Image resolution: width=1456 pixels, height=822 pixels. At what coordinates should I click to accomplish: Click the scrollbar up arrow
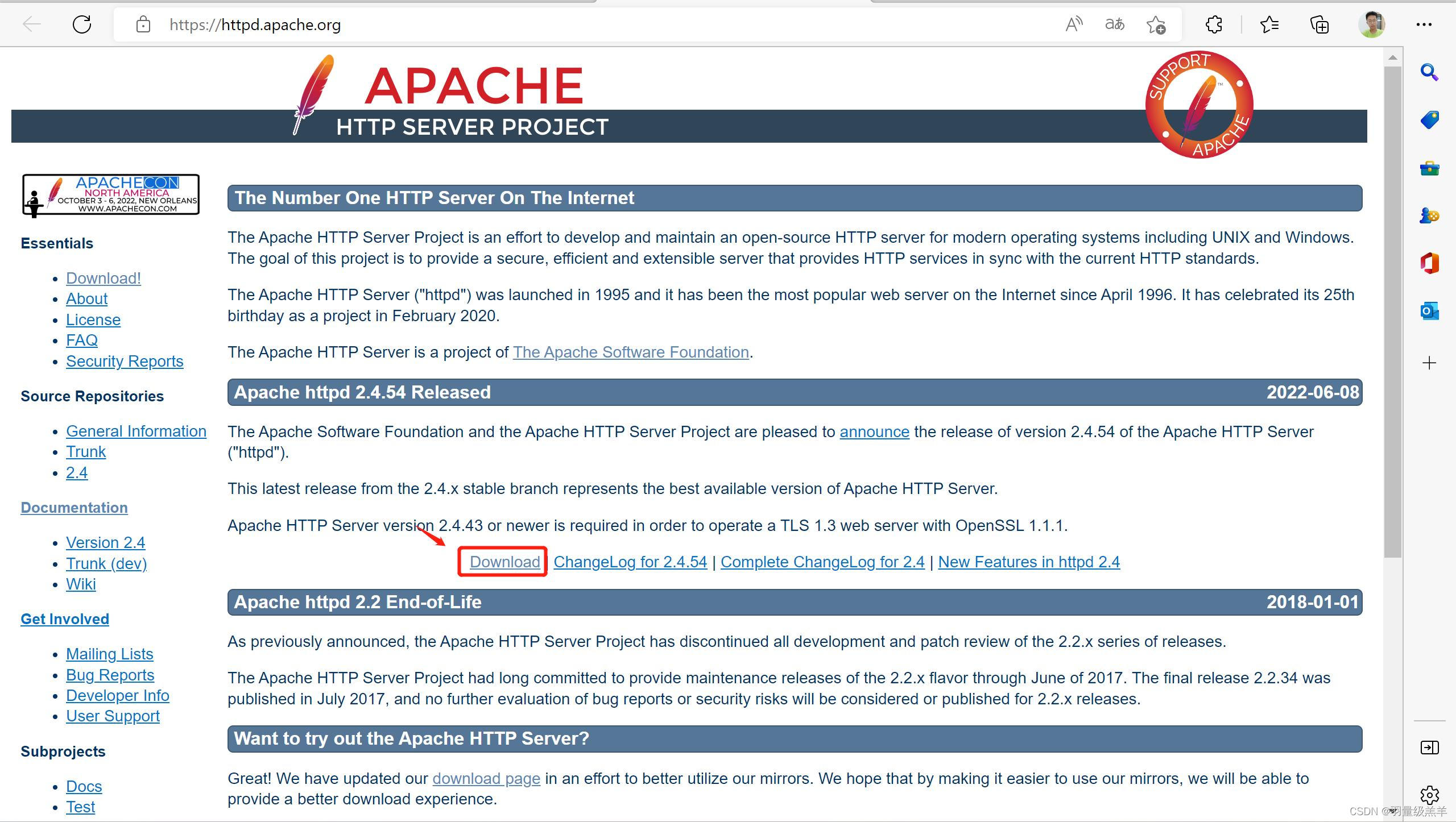pos(1392,57)
